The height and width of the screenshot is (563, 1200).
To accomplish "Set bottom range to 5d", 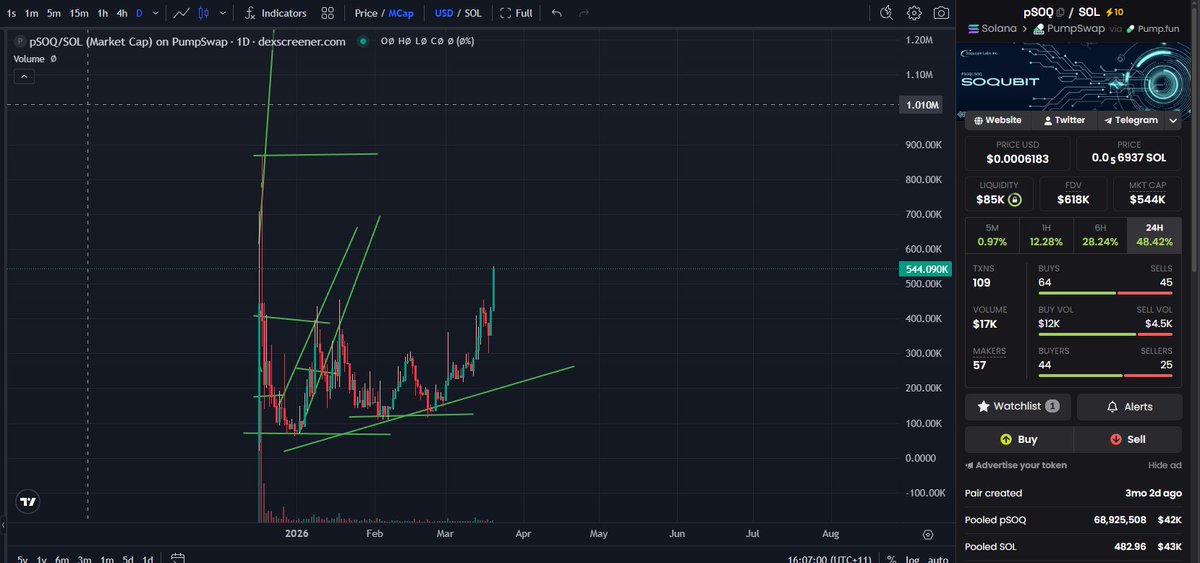I will [127, 558].
